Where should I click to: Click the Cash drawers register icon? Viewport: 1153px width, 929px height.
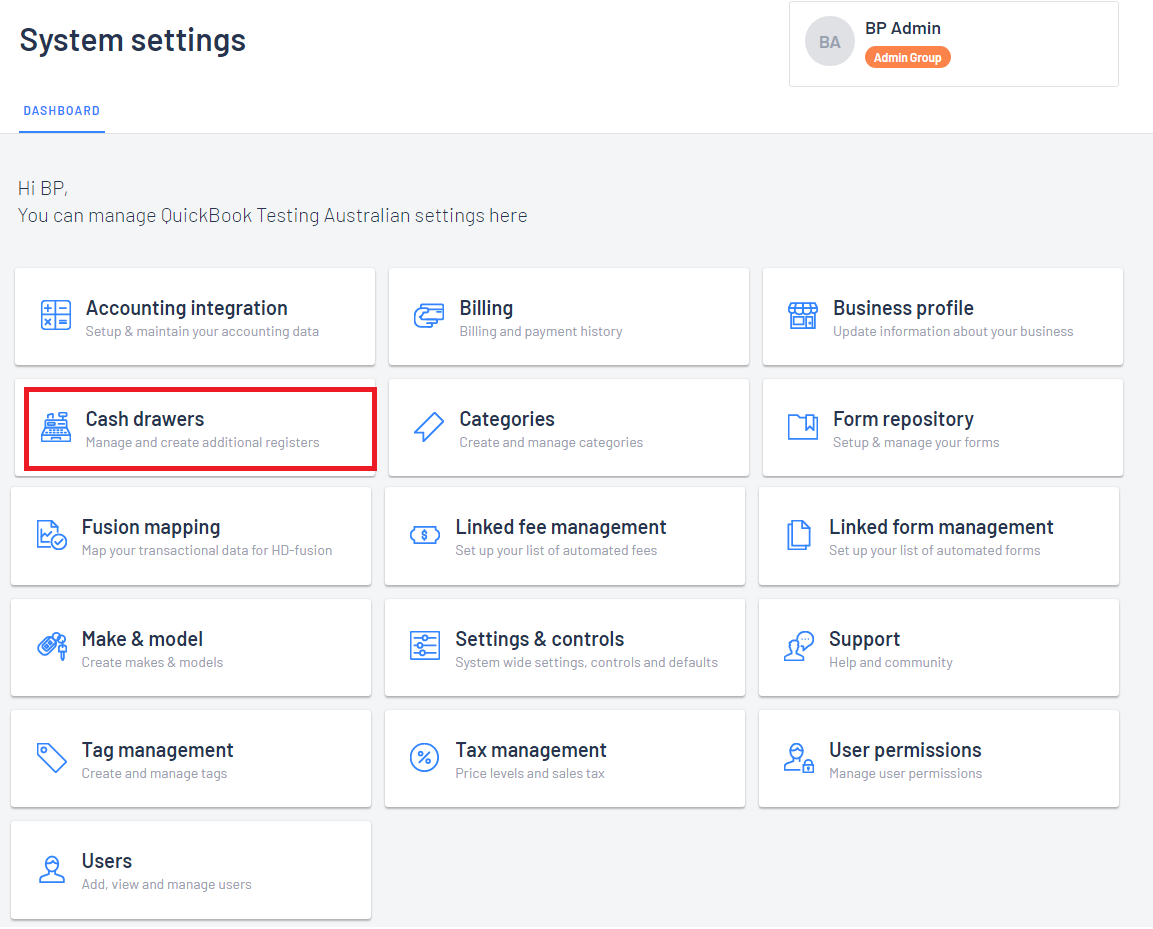56,427
